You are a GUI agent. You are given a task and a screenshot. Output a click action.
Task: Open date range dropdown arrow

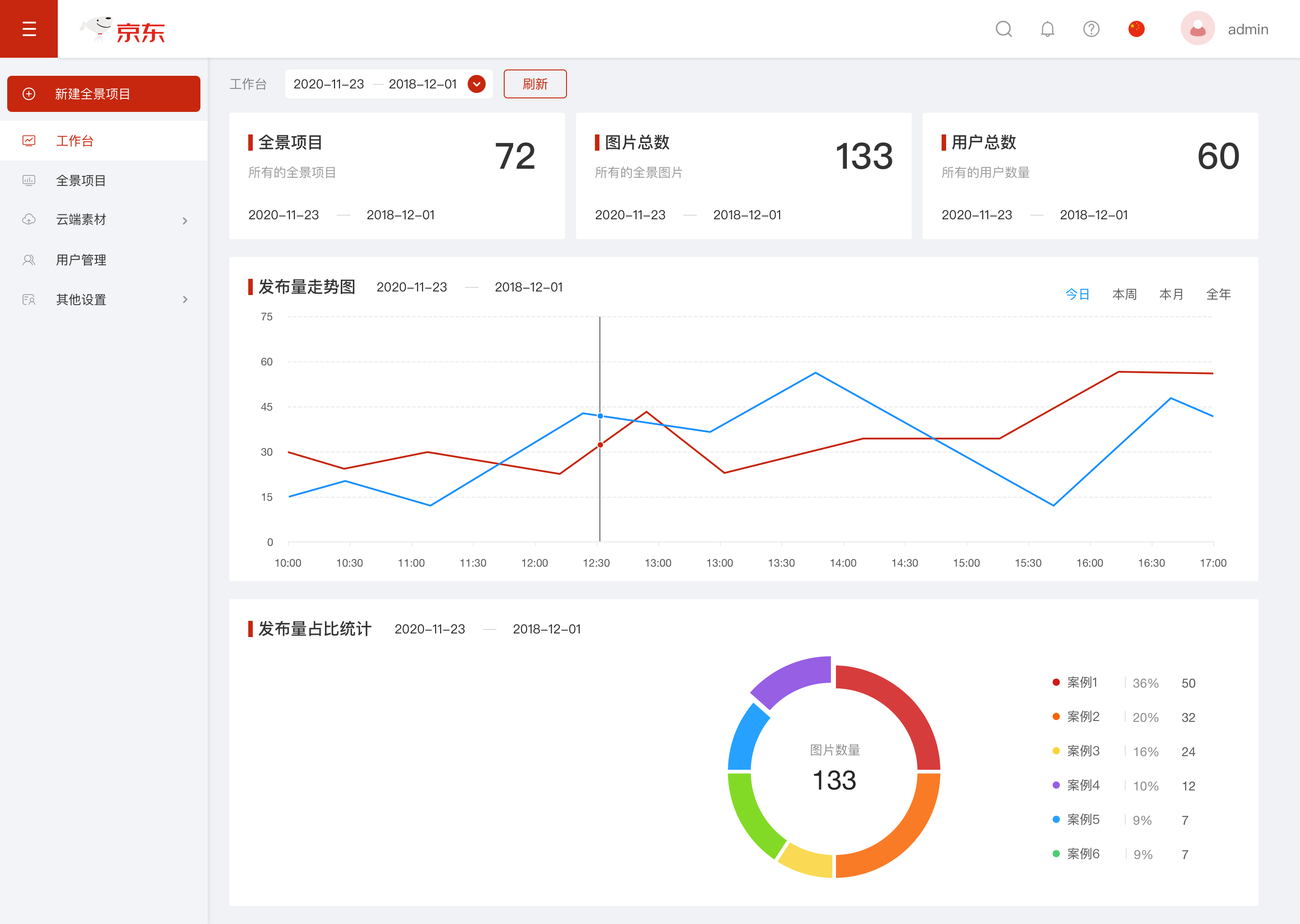pyautogui.click(x=476, y=84)
